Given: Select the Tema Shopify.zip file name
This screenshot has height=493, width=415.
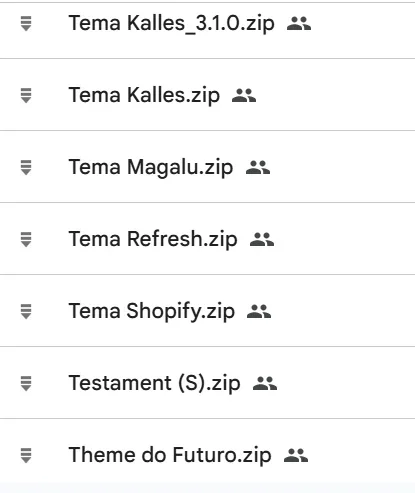Looking at the screenshot, I should tap(152, 312).
